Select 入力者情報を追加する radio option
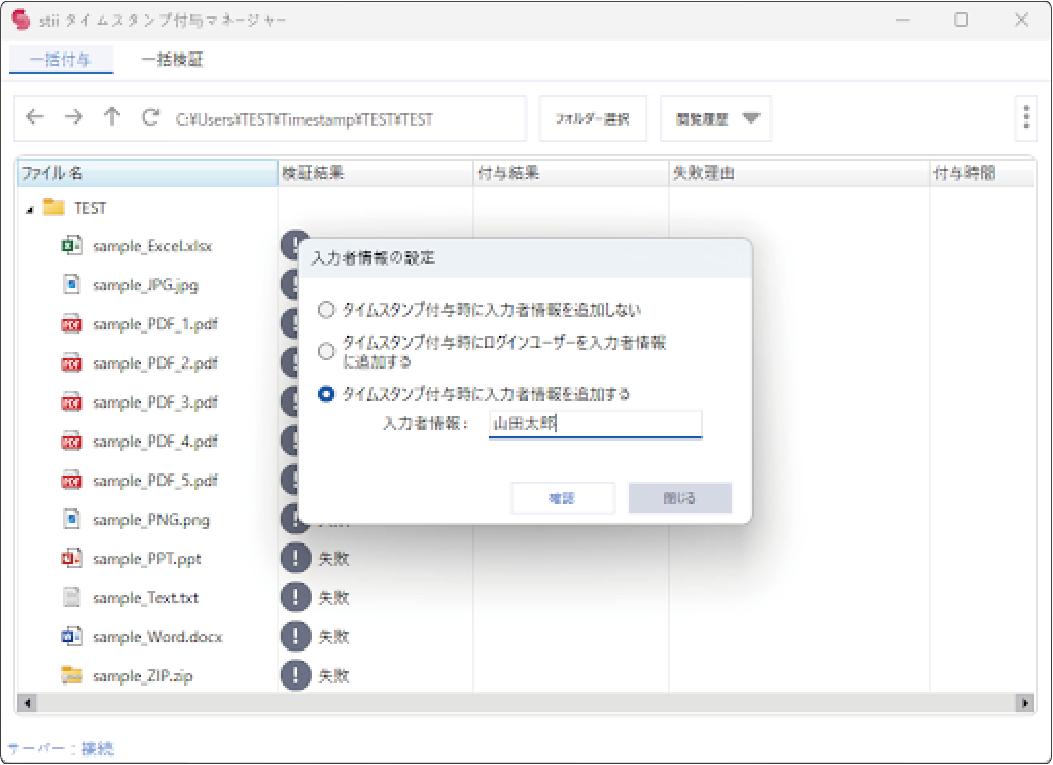Image resolution: width=1053 pixels, height=765 pixels. [x=326, y=394]
